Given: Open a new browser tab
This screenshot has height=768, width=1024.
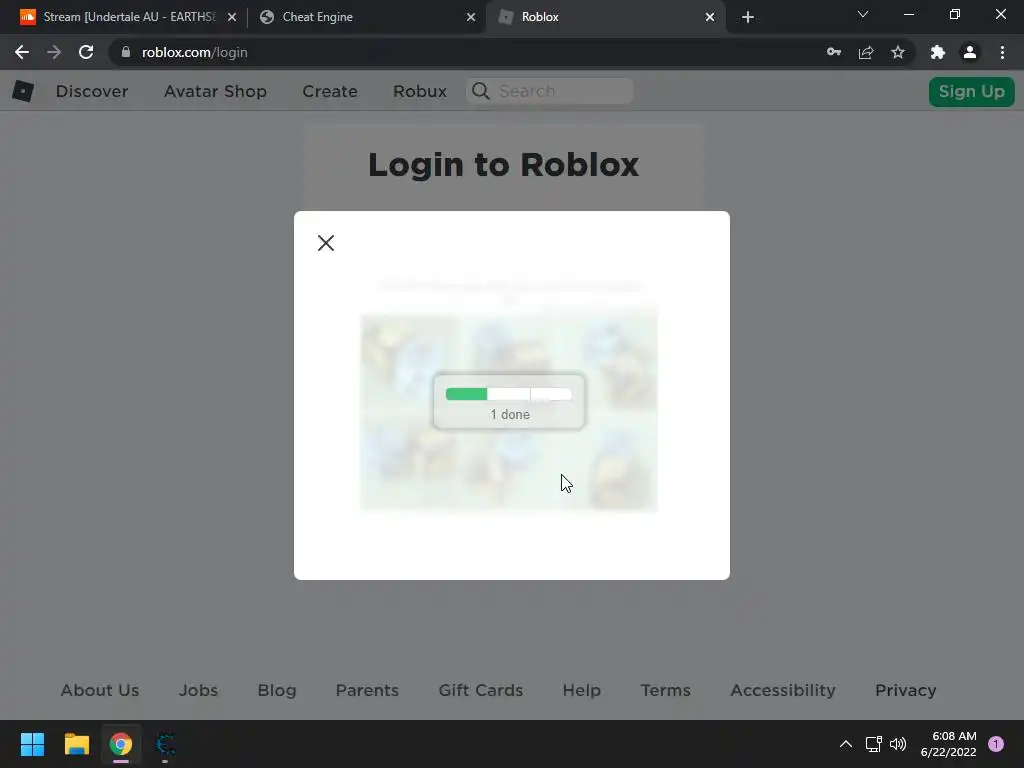Looking at the screenshot, I should coord(748,17).
